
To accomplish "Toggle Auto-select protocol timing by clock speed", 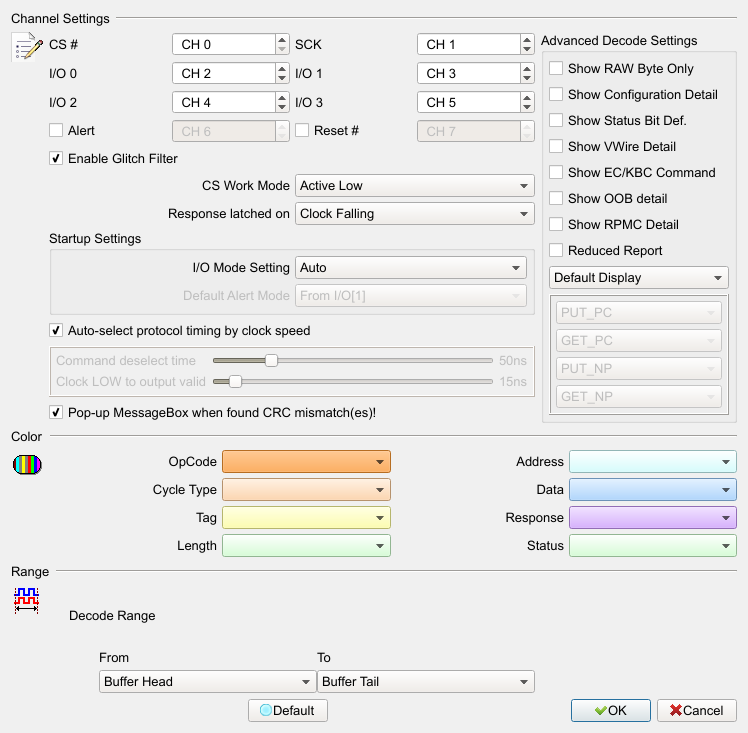I will click(56, 330).
